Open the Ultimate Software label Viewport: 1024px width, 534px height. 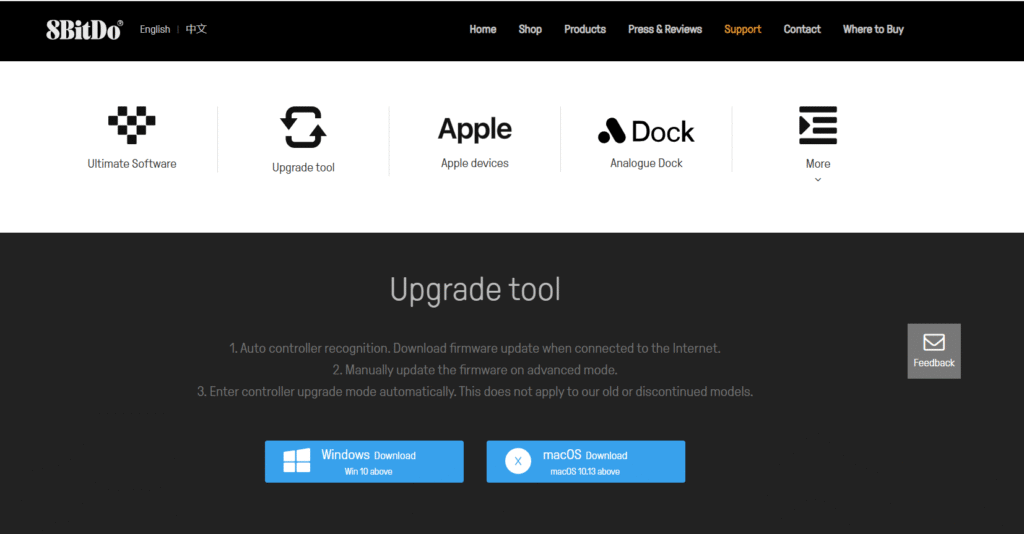(x=132, y=164)
